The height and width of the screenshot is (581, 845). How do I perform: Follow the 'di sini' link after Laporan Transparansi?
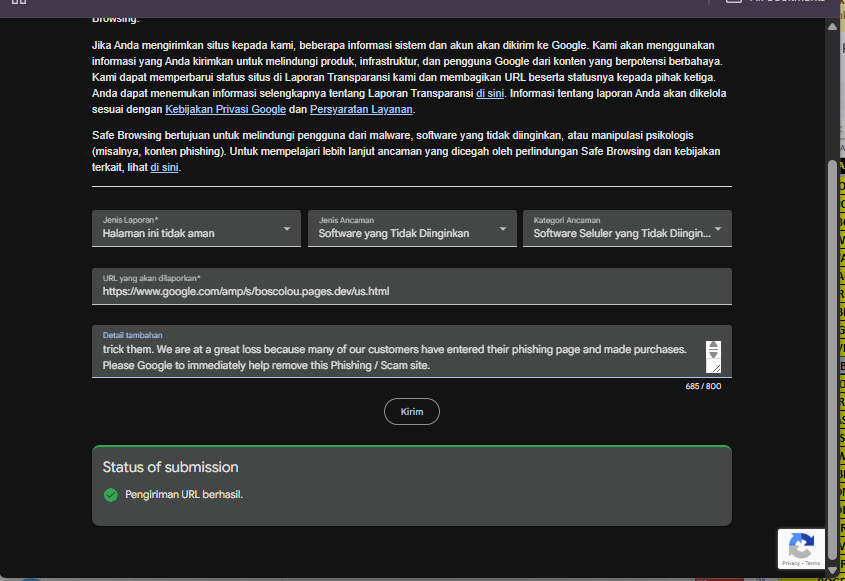tap(490, 93)
